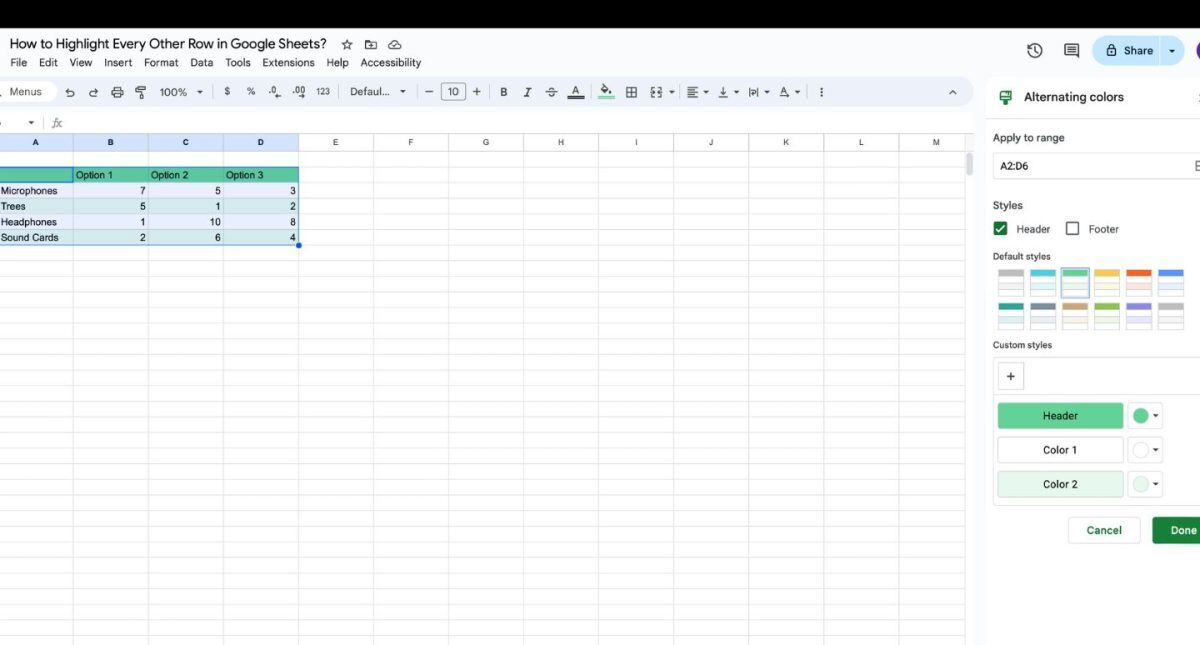Open the horizontal align dropdown

pyautogui.click(x=697, y=92)
